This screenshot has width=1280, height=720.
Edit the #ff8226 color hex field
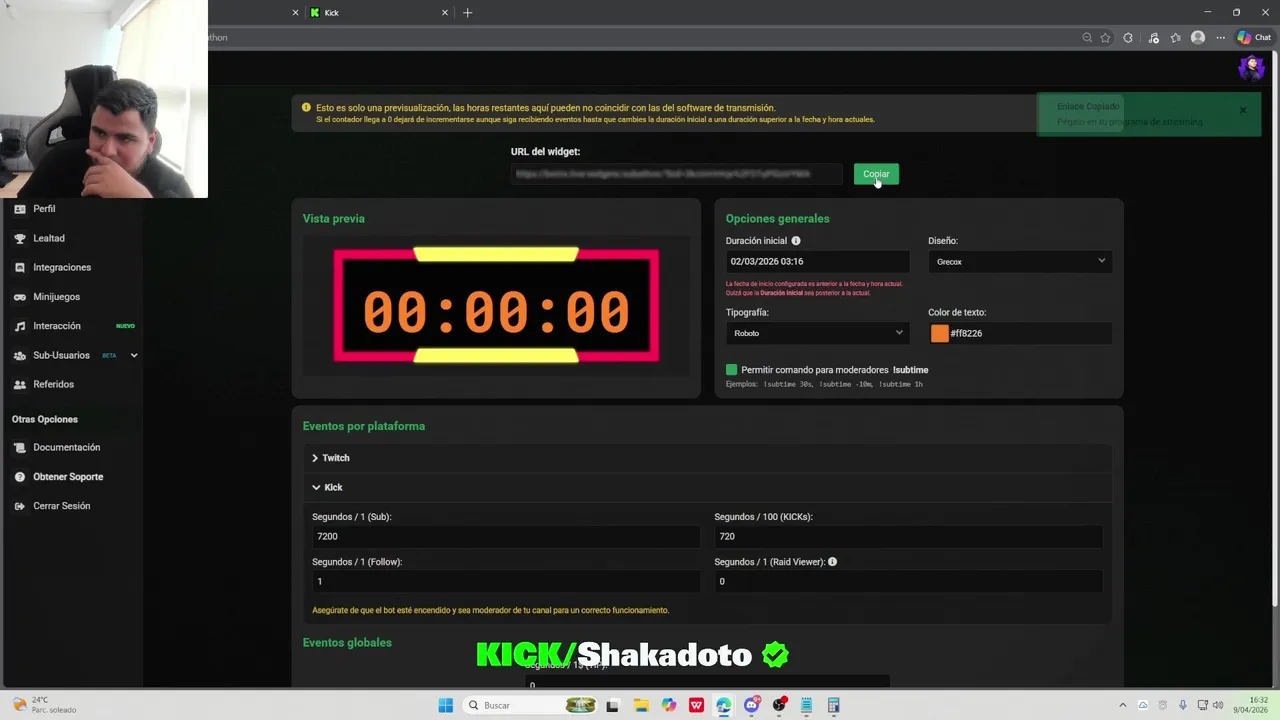[x=1029, y=333]
